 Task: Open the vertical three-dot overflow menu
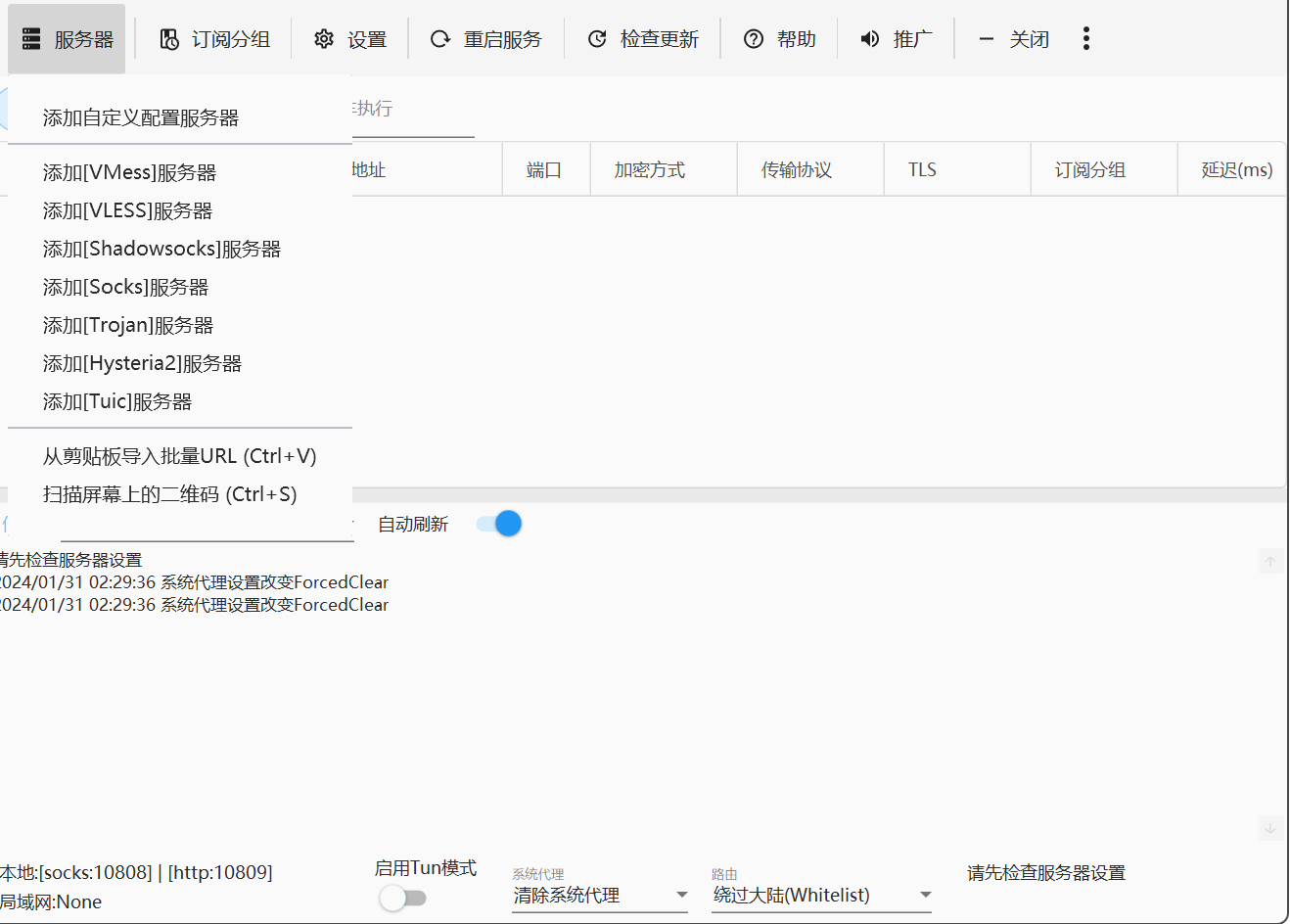point(1086,38)
